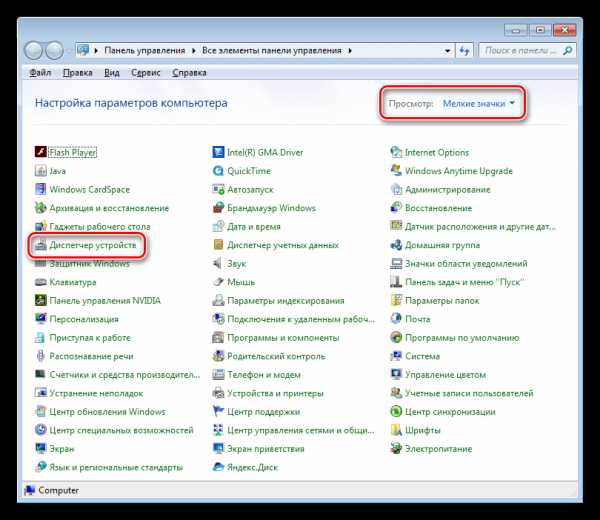Click Панель управления breadcrumb segment
The image size is (600, 520).
145,51
